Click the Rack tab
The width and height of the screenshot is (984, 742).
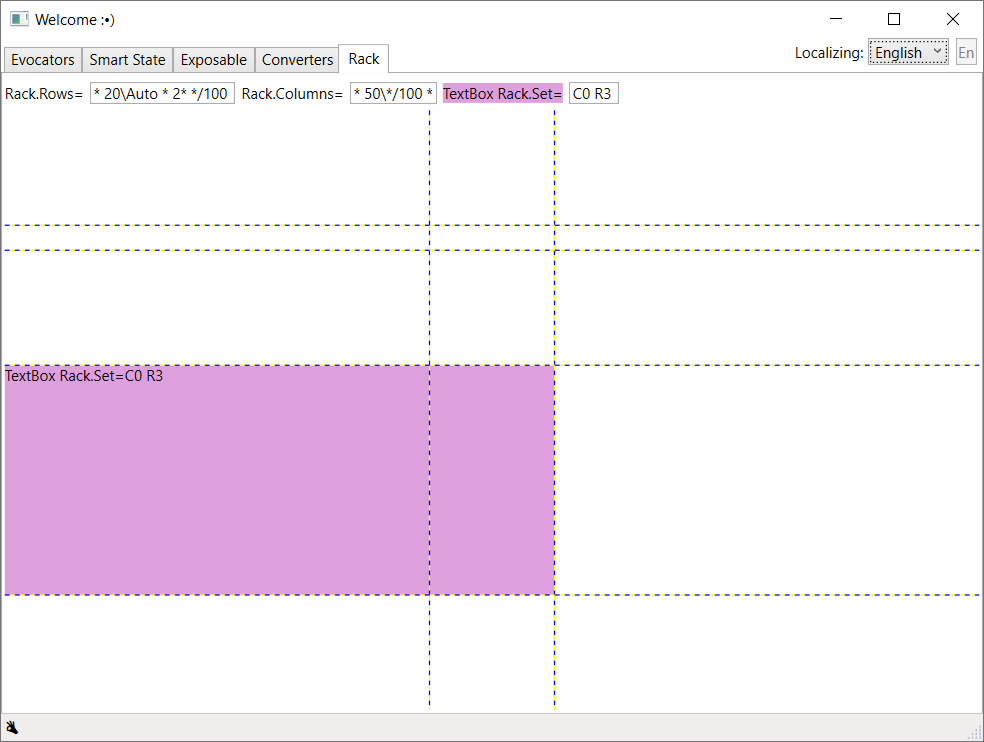tap(364, 59)
